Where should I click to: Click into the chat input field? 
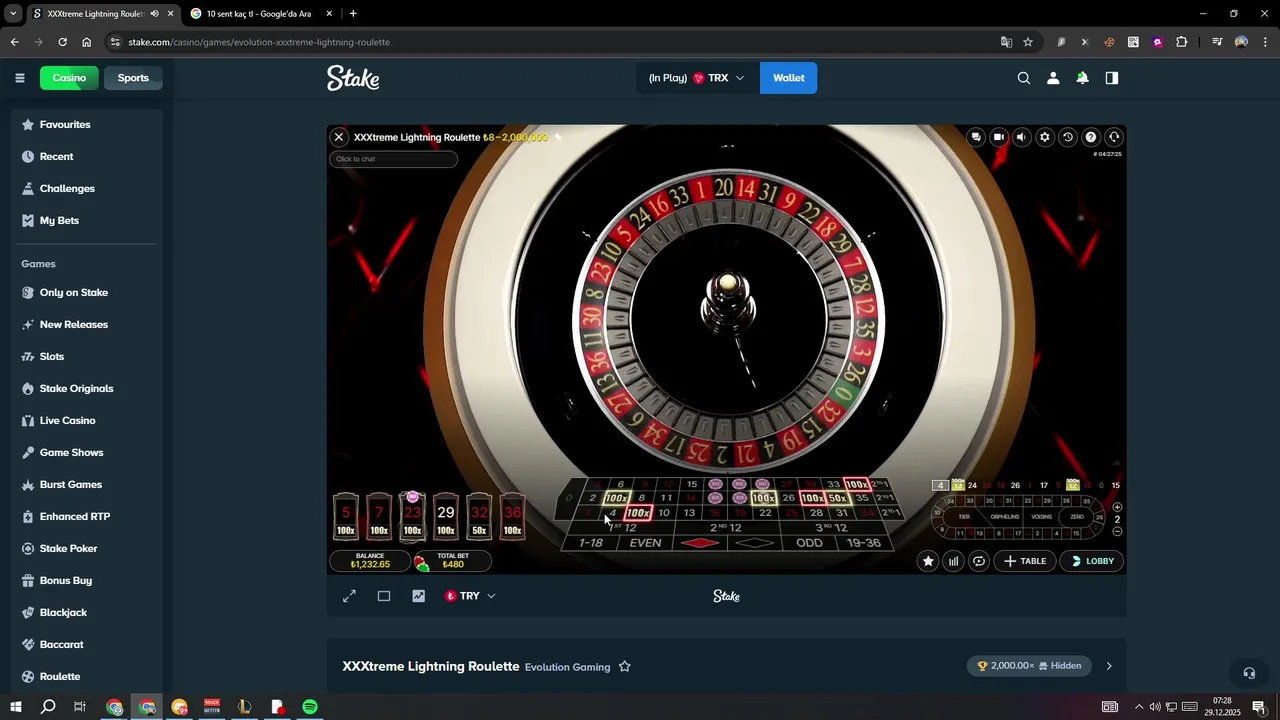393,159
